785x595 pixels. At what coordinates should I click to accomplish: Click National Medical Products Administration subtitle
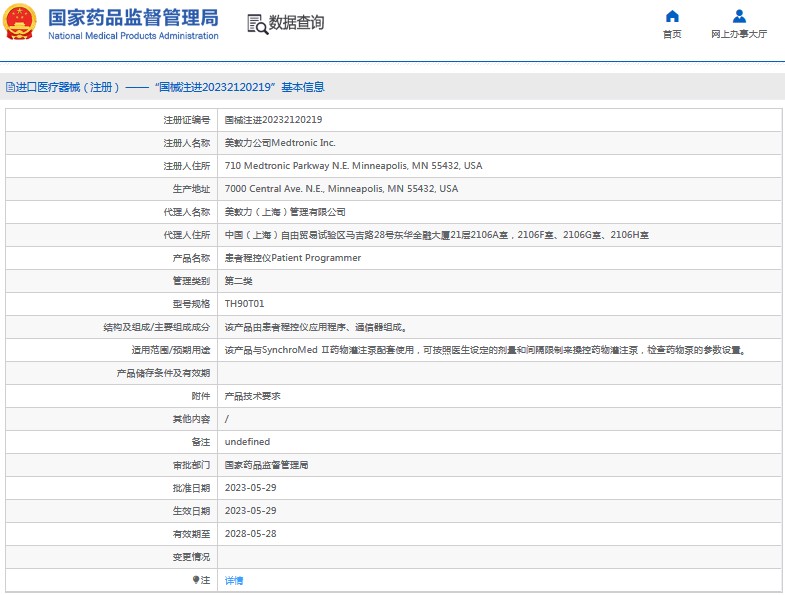(x=133, y=36)
